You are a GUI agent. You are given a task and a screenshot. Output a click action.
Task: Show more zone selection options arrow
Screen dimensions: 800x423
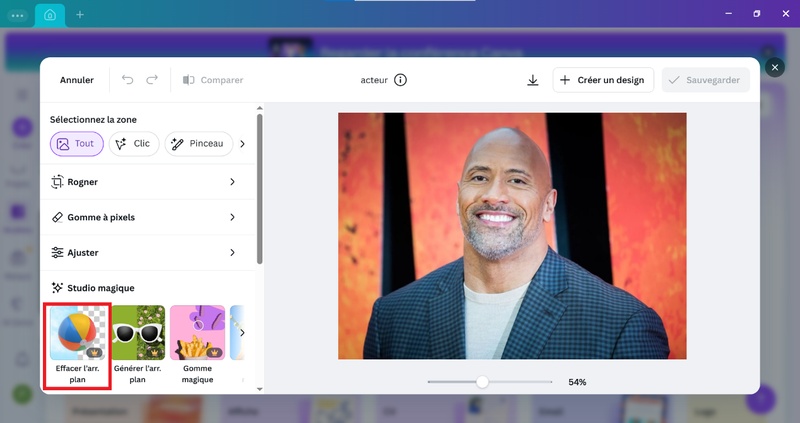point(242,144)
